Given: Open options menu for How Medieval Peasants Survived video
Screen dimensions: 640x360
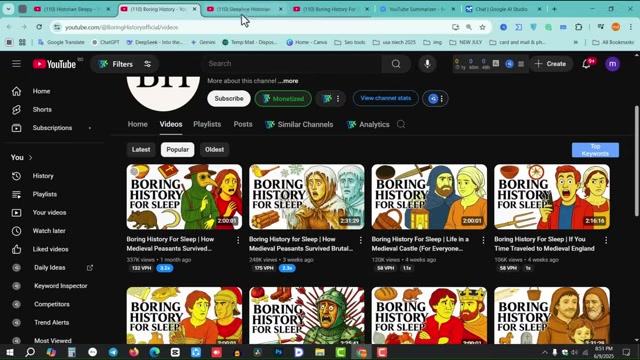Looking at the screenshot, I should point(238,240).
